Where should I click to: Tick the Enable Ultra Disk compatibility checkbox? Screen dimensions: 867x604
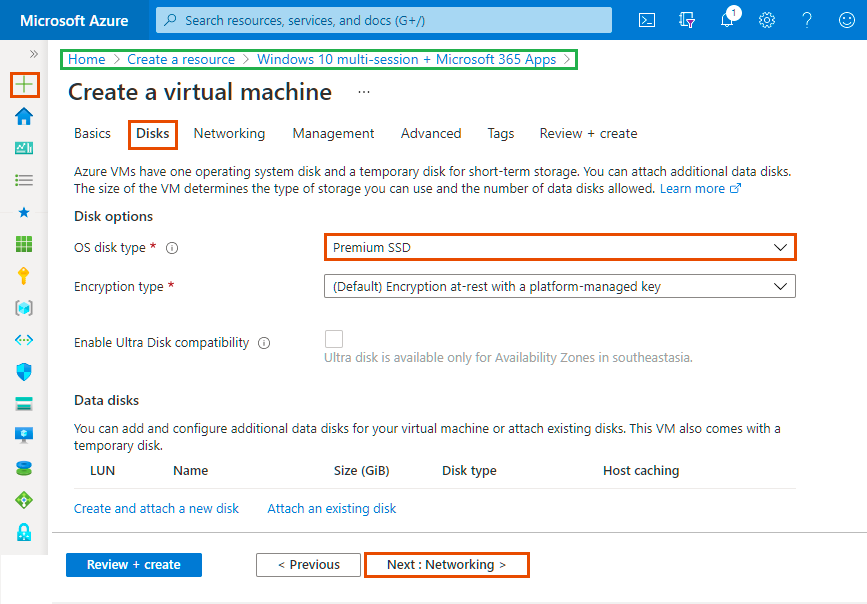pos(334,339)
